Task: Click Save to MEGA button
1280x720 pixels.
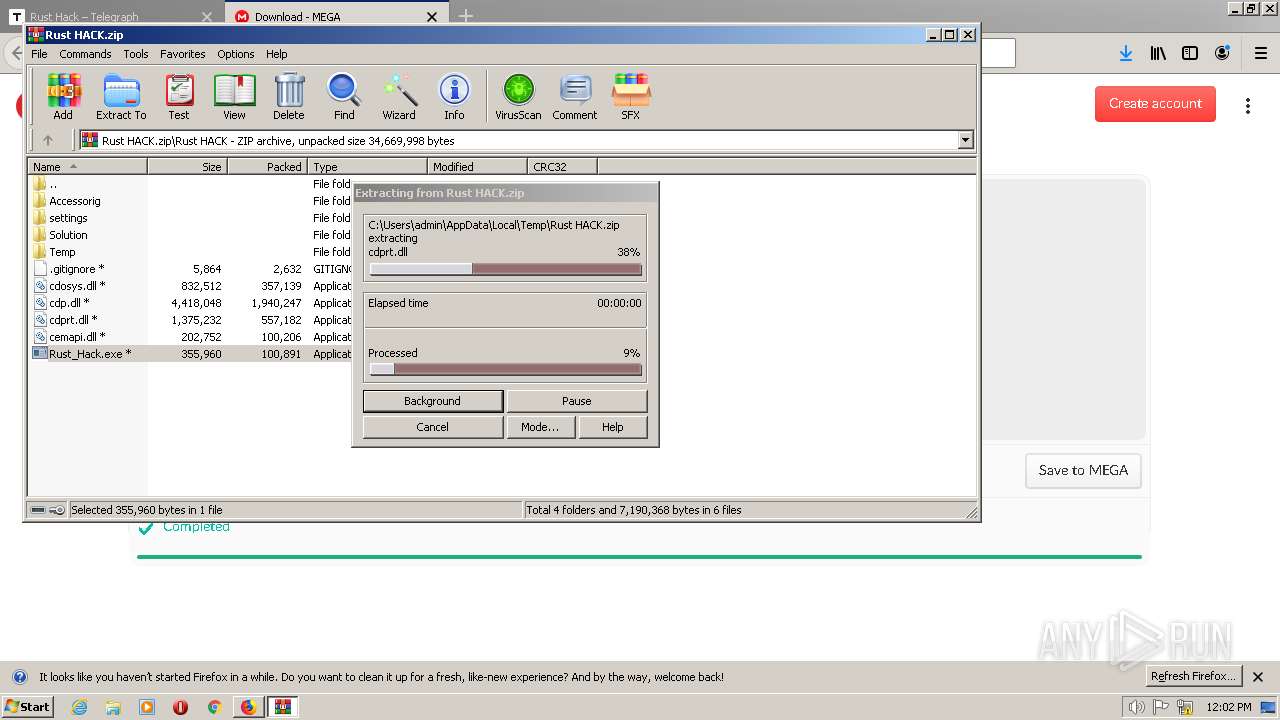Action: (1083, 470)
